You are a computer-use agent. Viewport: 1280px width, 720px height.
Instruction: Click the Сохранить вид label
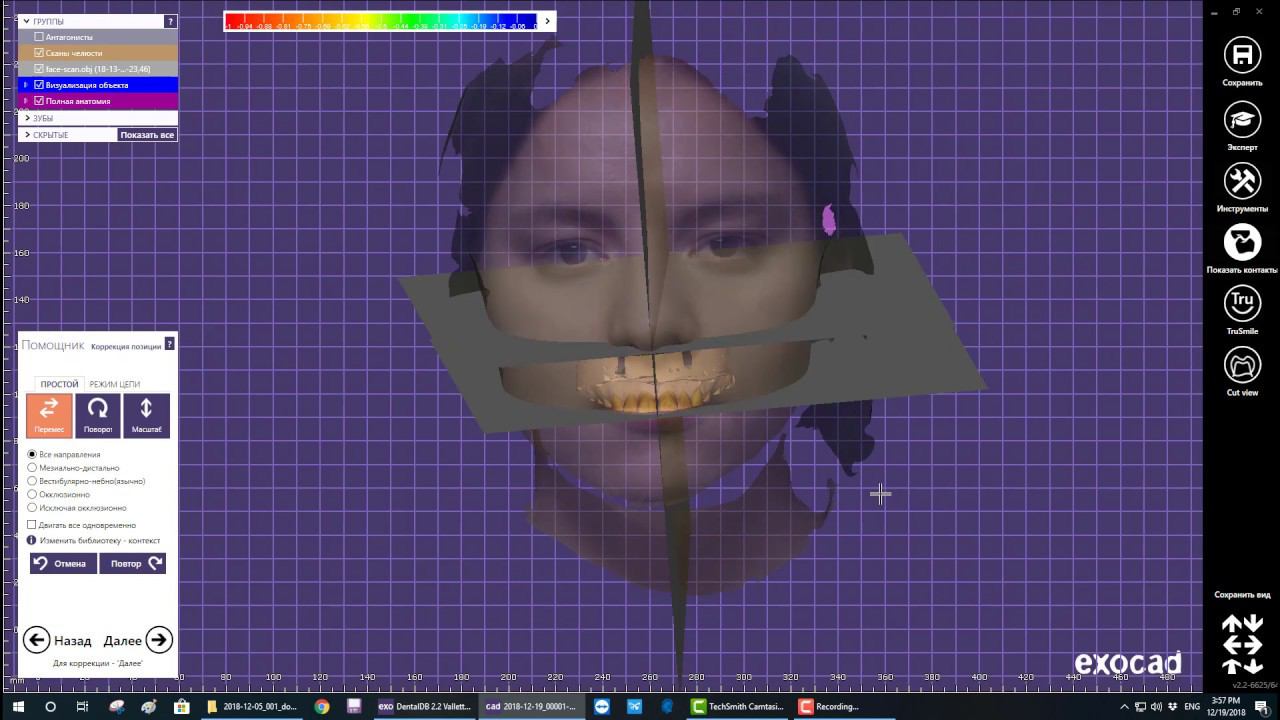click(x=1242, y=595)
